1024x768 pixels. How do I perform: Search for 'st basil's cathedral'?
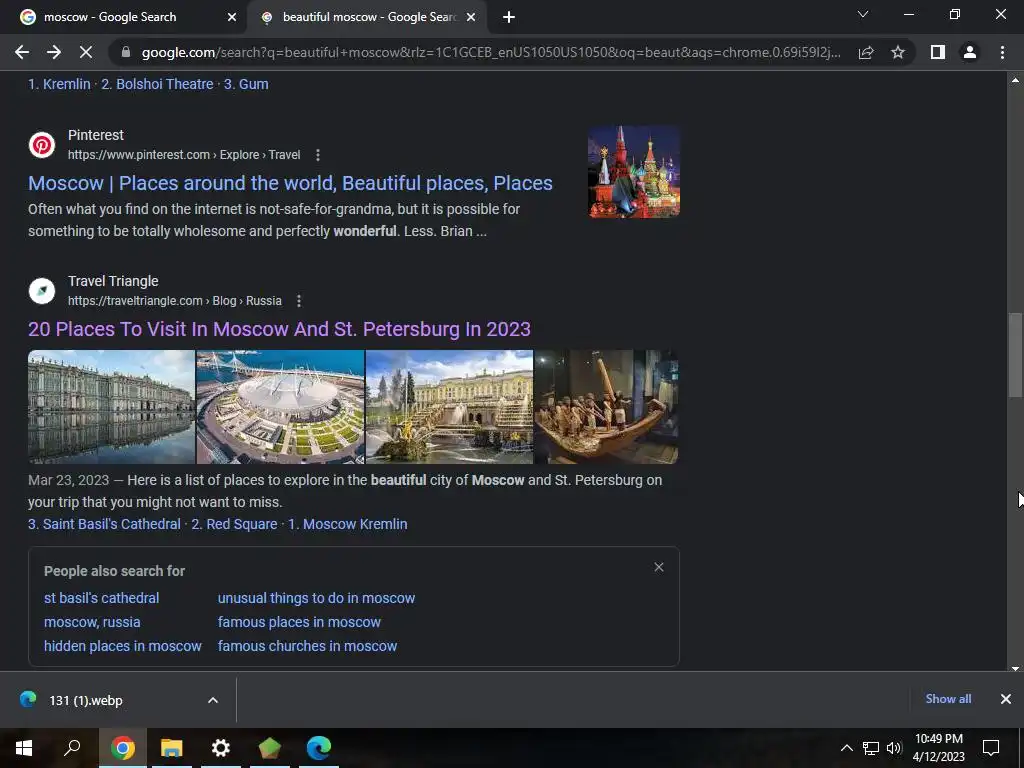(x=101, y=598)
